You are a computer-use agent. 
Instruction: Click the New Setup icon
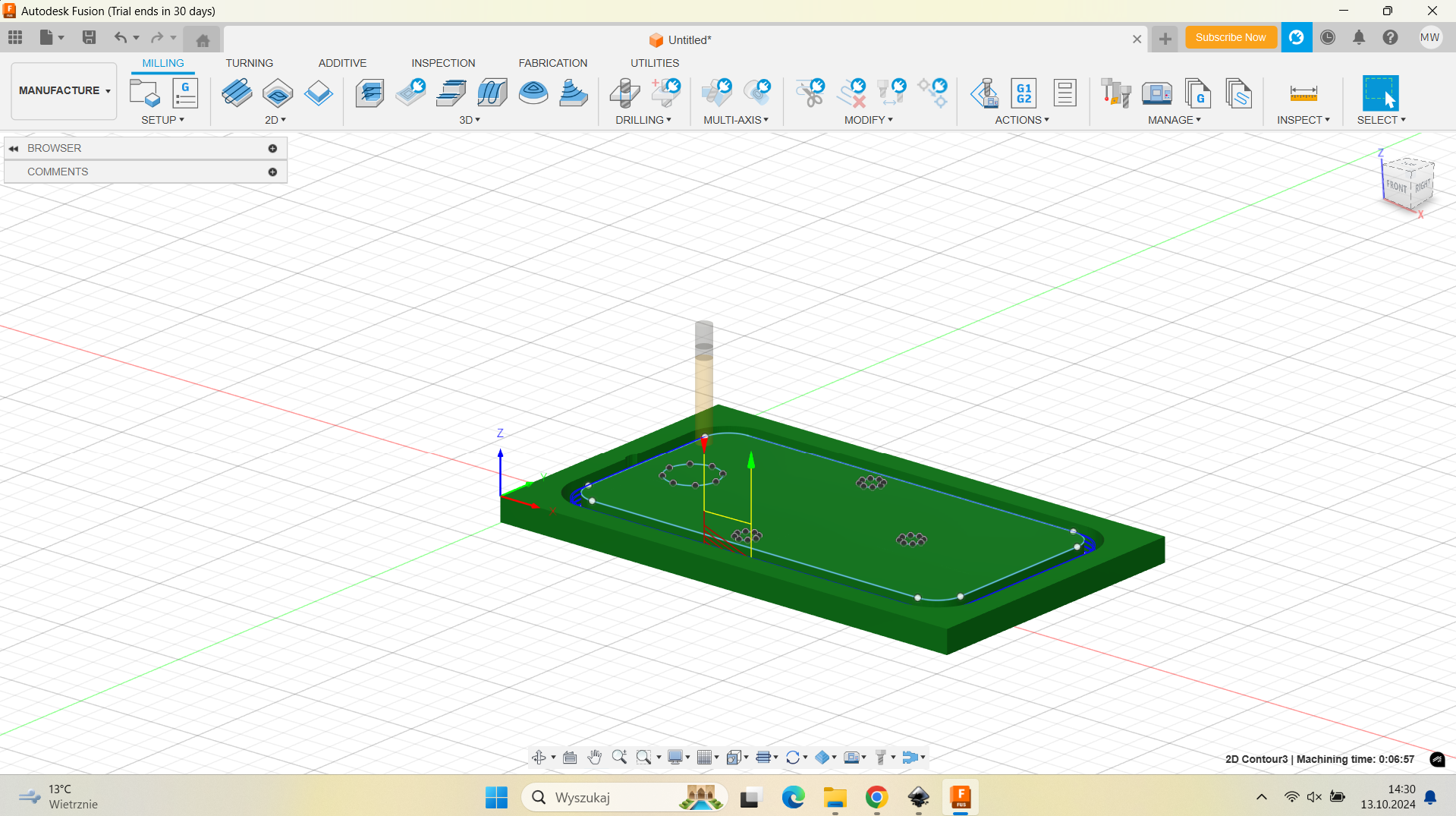click(144, 93)
